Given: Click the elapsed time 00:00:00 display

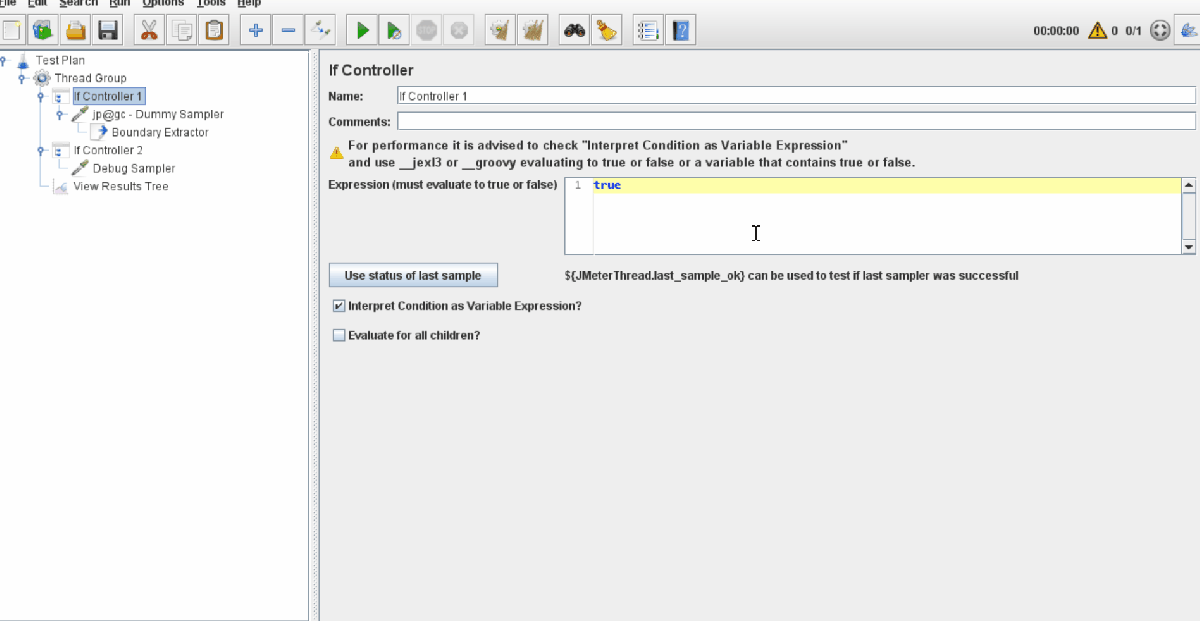Looking at the screenshot, I should (1056, 31).
